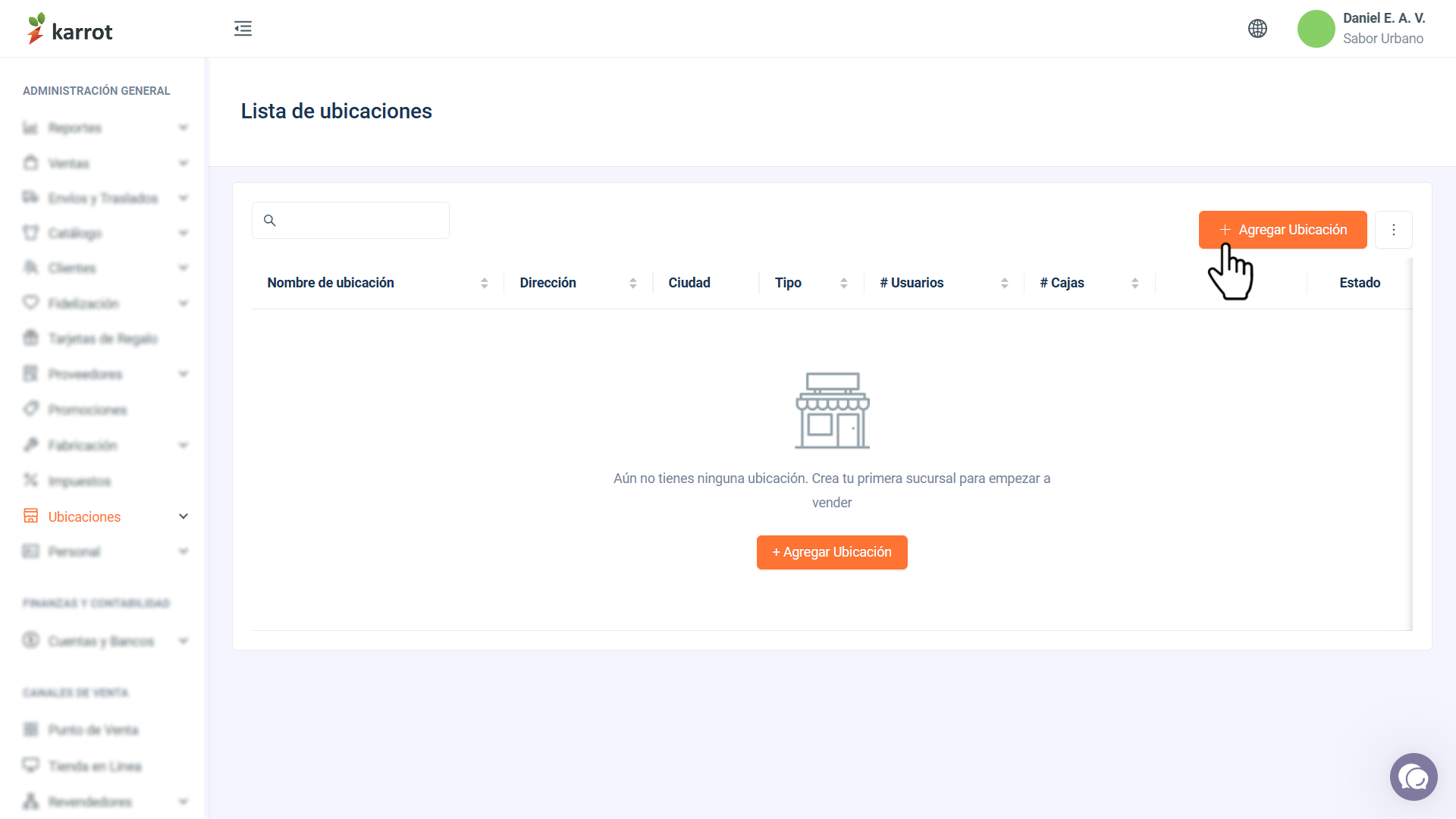Click the three-dot more options button
Image resolution: width=1456 pixels, height=819 pixels.
(x=1393, y=230)
